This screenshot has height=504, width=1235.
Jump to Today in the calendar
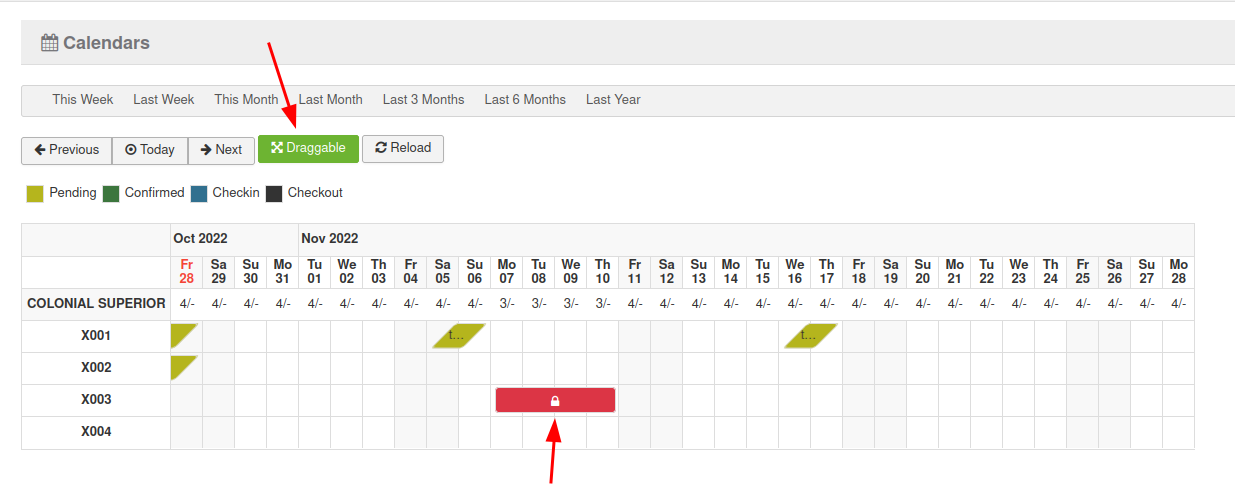[150, 150]
